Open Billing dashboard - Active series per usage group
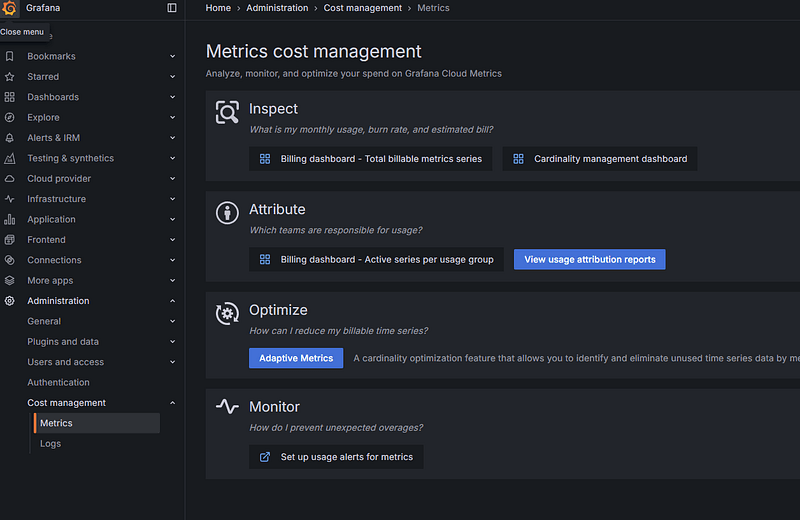Screen dimensions: 800x520 click(377, 259)
